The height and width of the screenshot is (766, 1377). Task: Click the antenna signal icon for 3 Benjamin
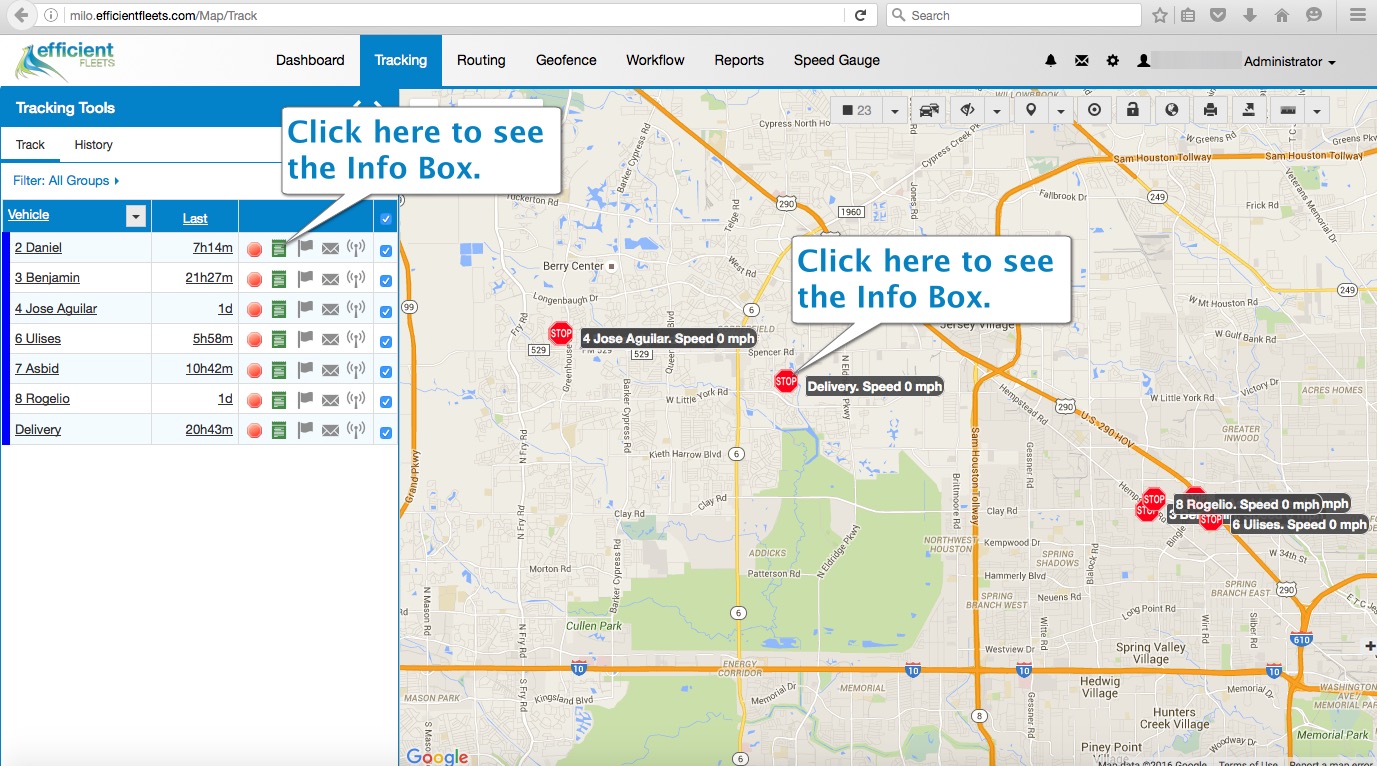(356, 278)
